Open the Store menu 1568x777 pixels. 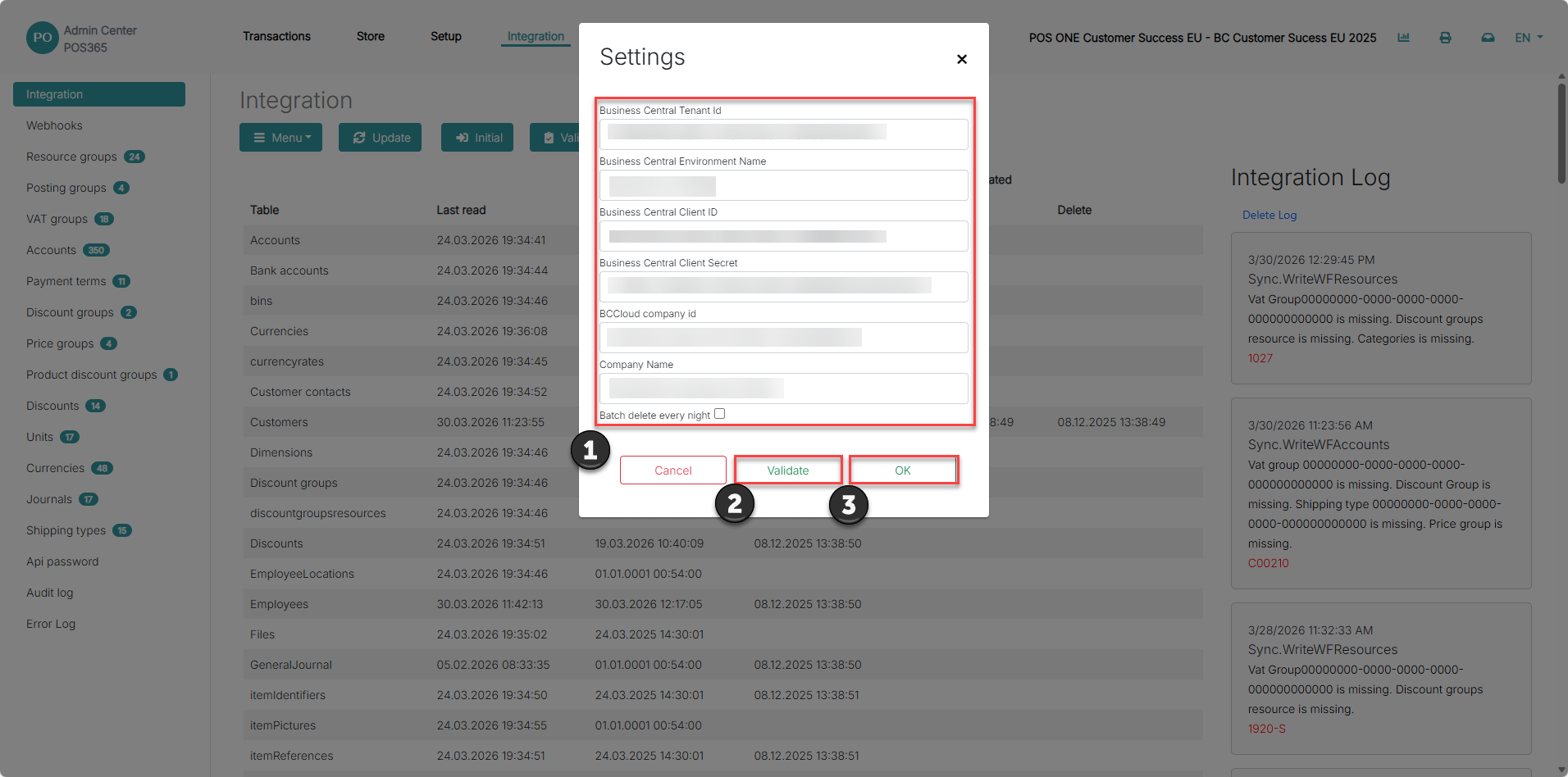pos(371,36)
